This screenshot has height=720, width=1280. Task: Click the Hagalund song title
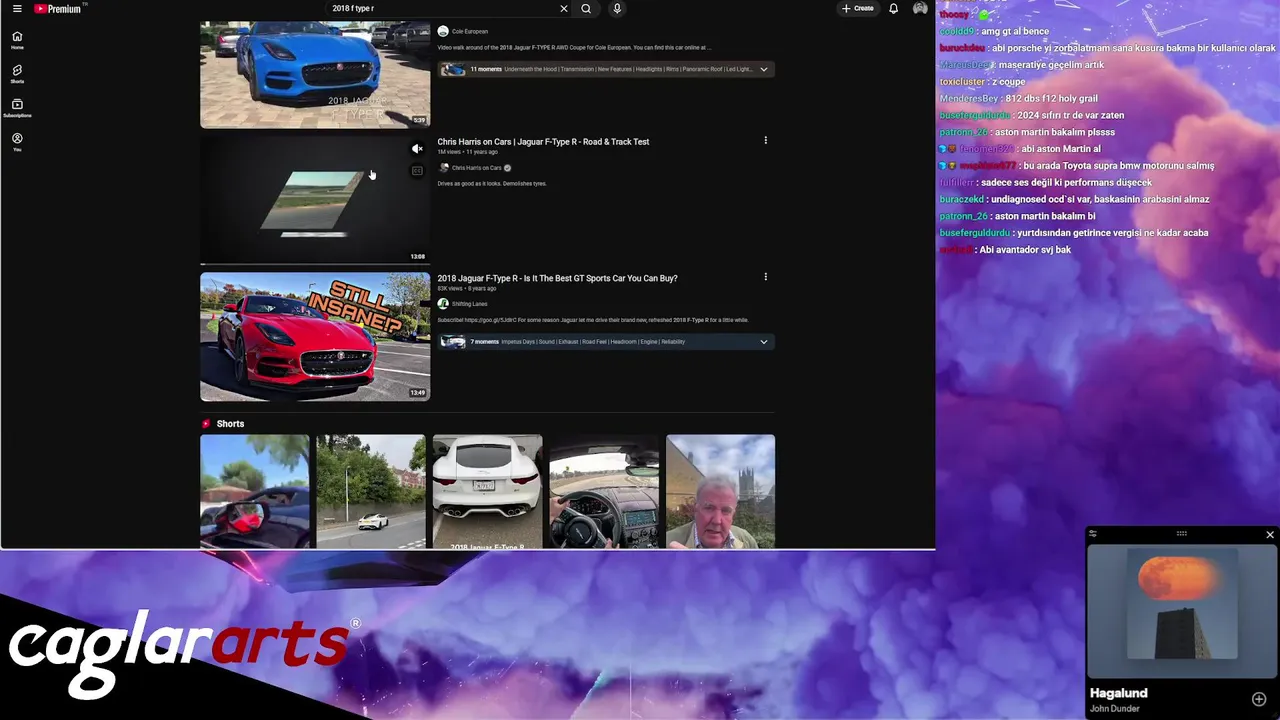(1118, 693)
